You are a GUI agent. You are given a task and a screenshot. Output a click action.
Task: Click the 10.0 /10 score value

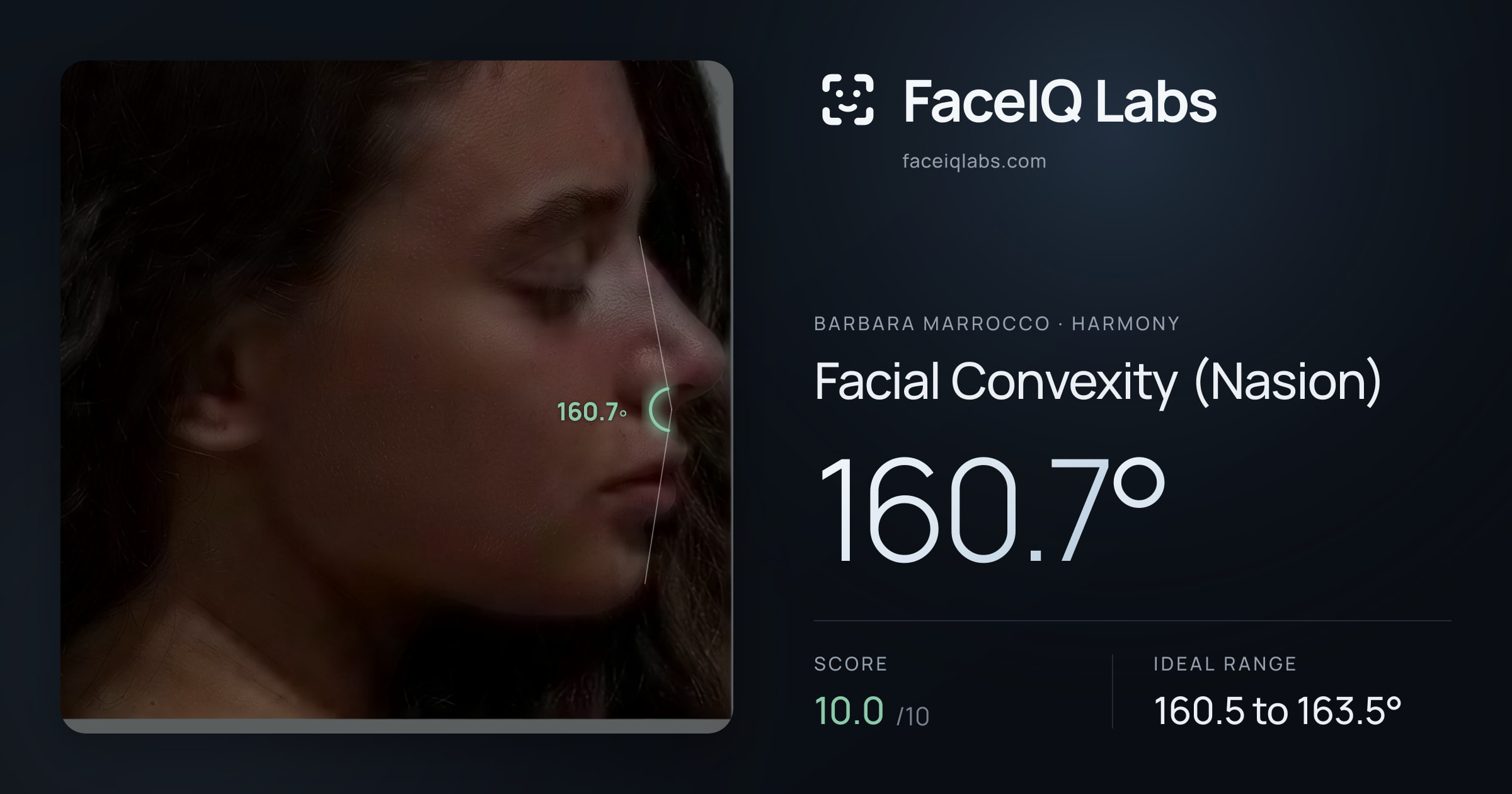pos(872,711)
